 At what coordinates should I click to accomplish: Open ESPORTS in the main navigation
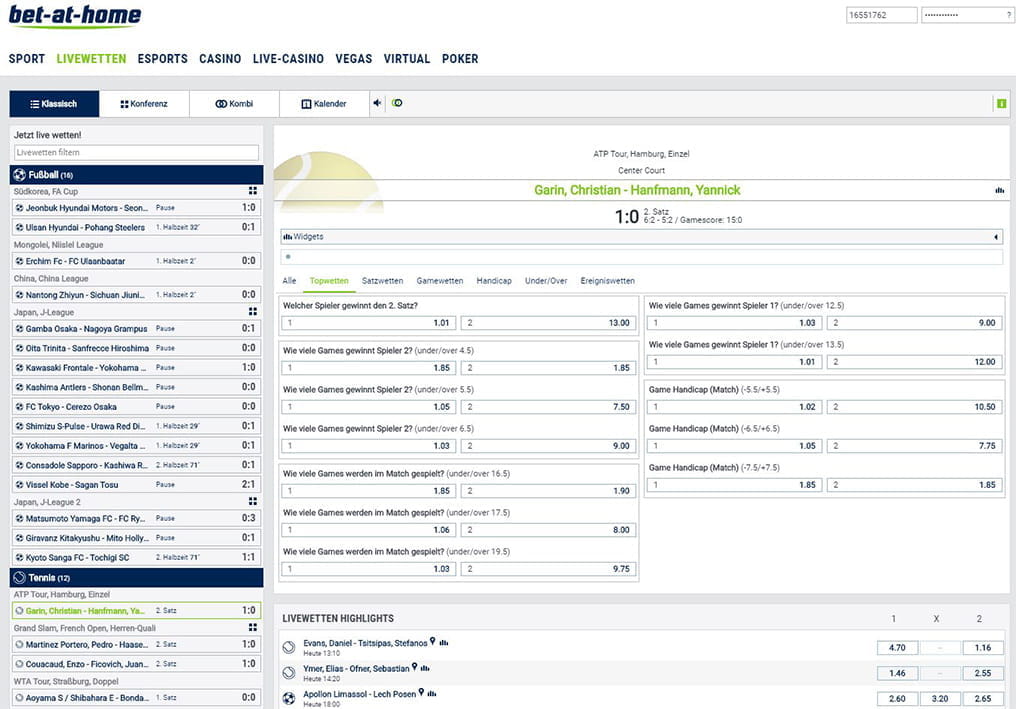[x=163, y=59]
